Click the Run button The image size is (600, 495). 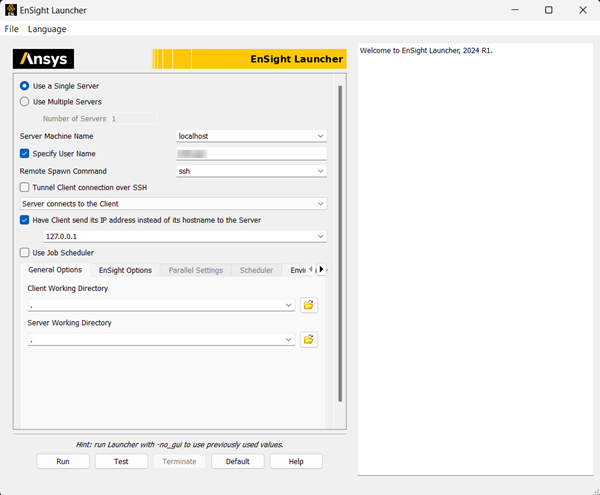pos(63,461)
